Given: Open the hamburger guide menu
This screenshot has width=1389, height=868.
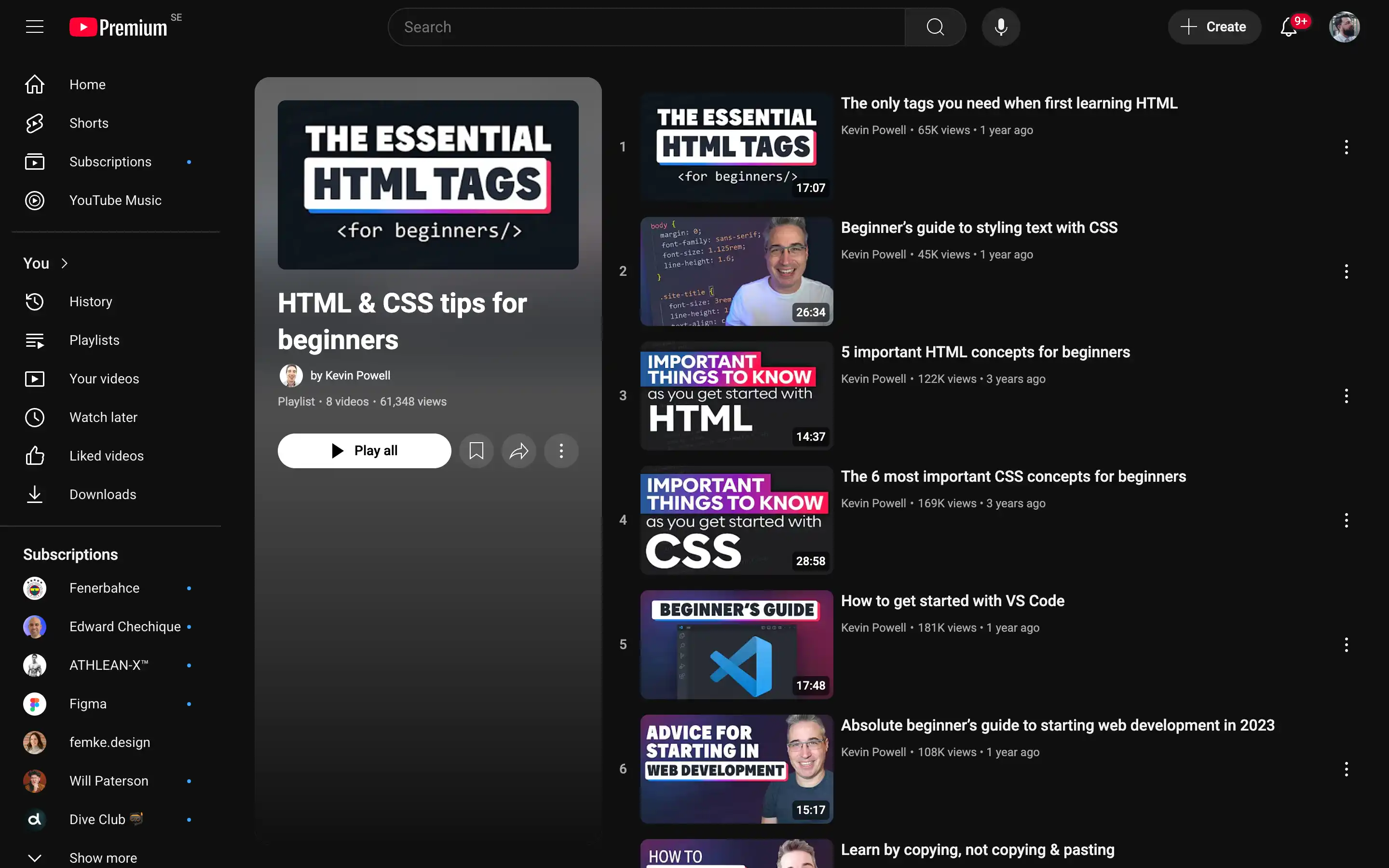Looking at the screenshot, I should (34, 27).
